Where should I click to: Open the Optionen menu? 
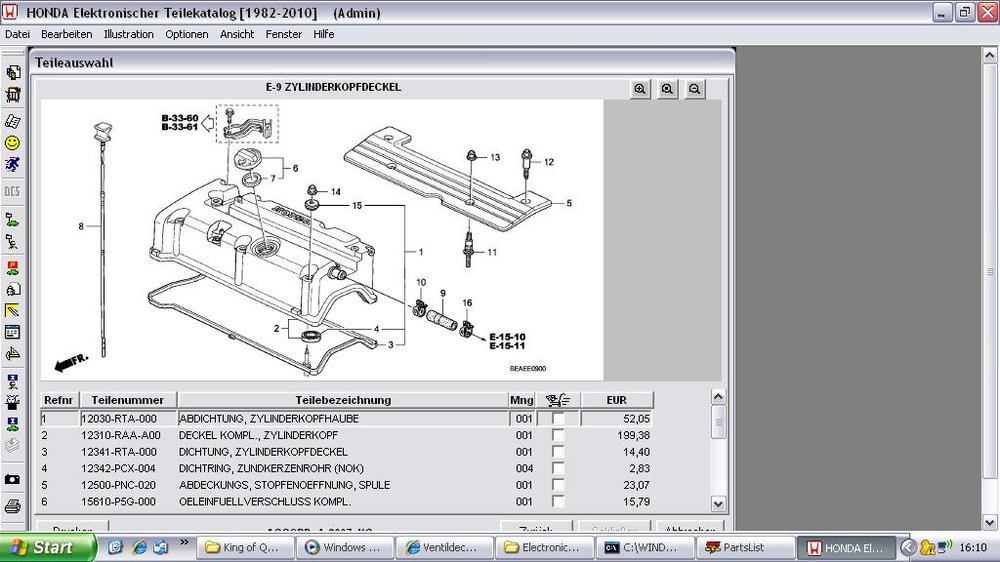click(x=187, y=34)
